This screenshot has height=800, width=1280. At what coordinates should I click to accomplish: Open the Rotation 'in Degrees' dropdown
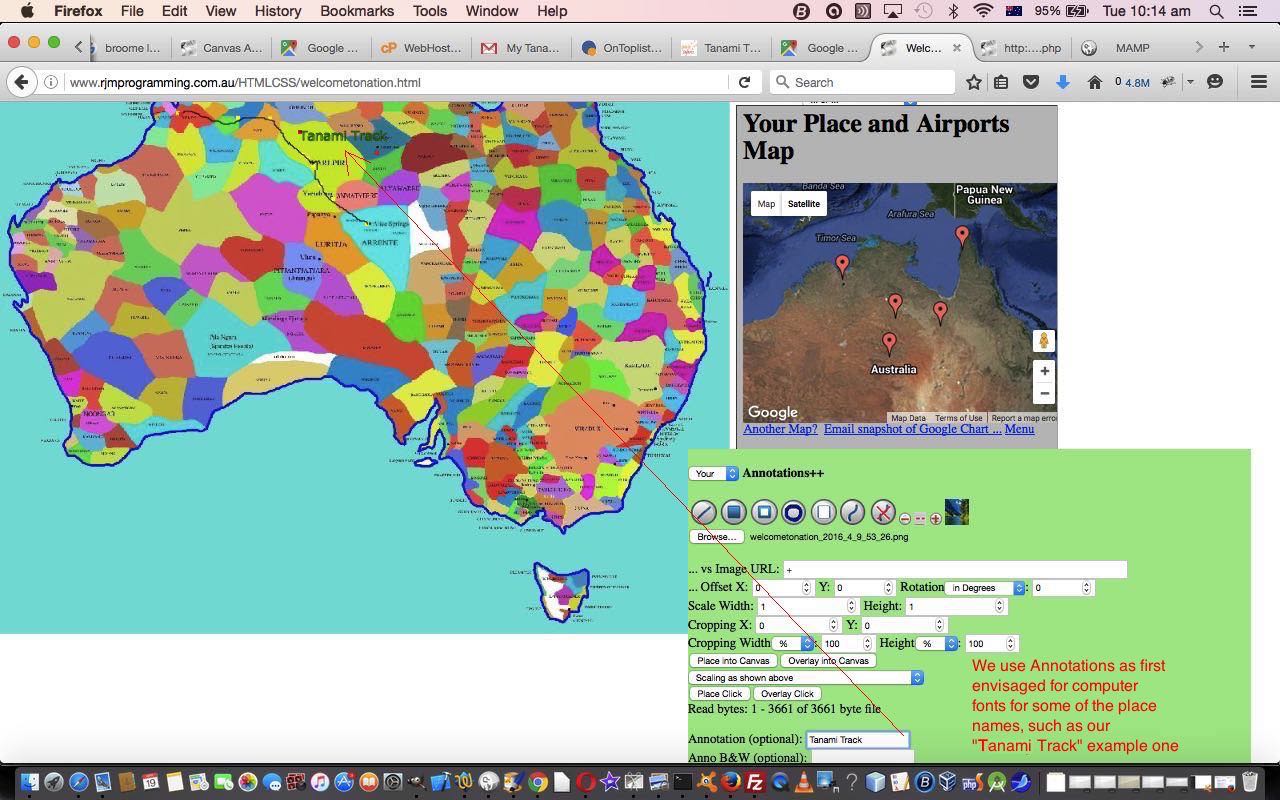(x=985, y=588)
